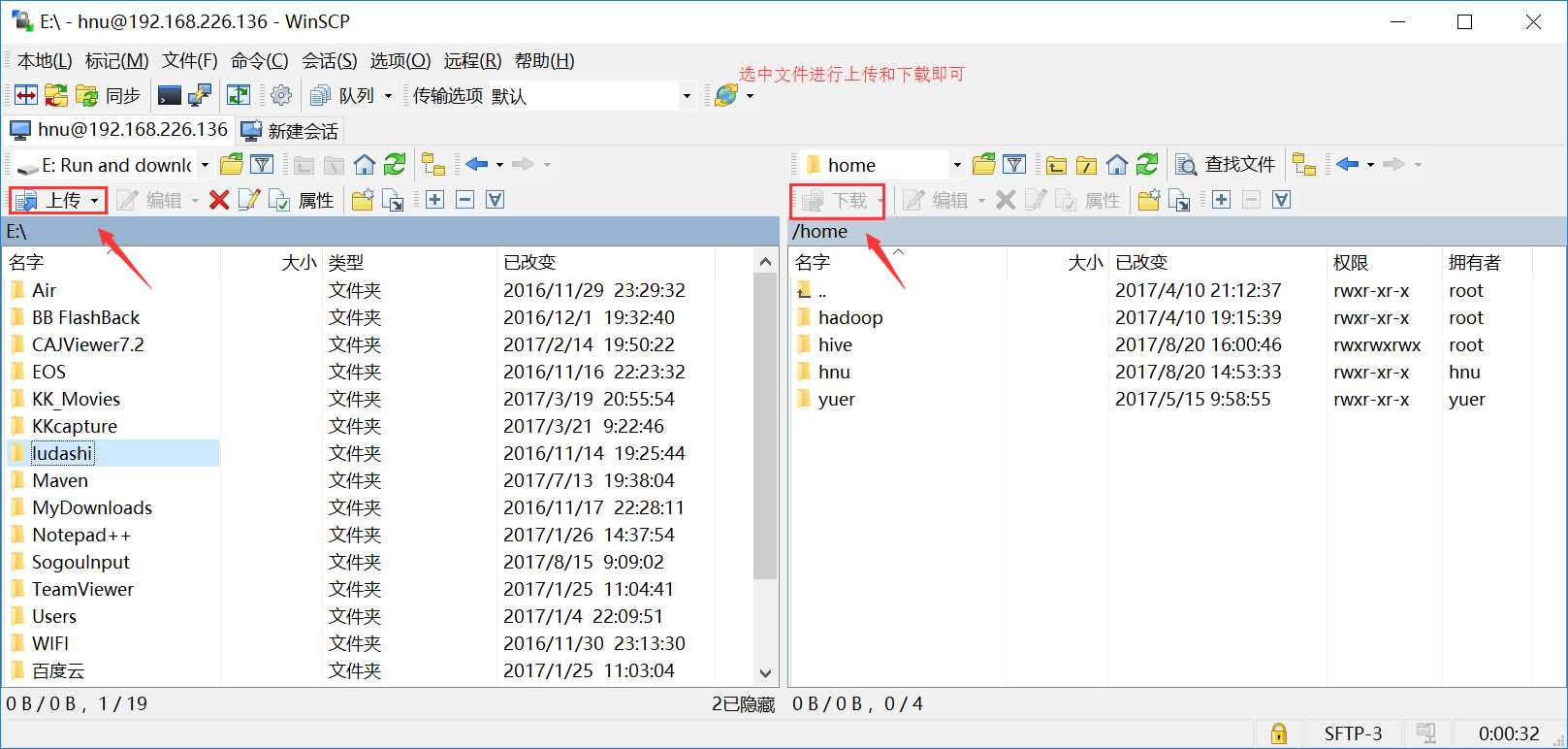
Task: Click local panel directory tree icon
Action: click(433, 164)
